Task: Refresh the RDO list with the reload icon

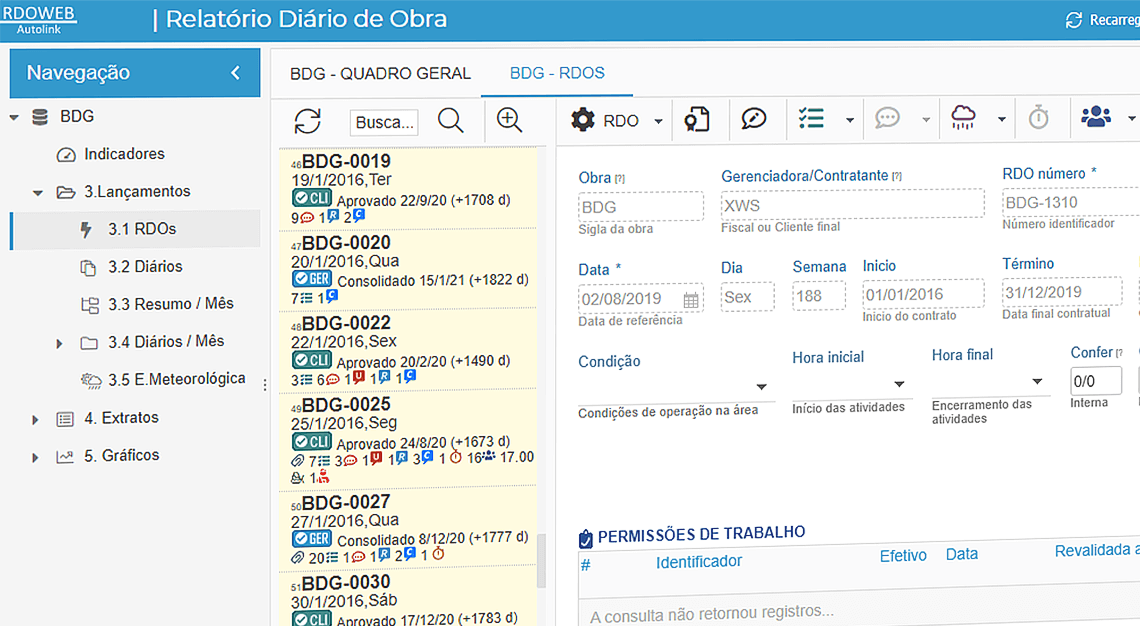Action: [x=308, y=118]
